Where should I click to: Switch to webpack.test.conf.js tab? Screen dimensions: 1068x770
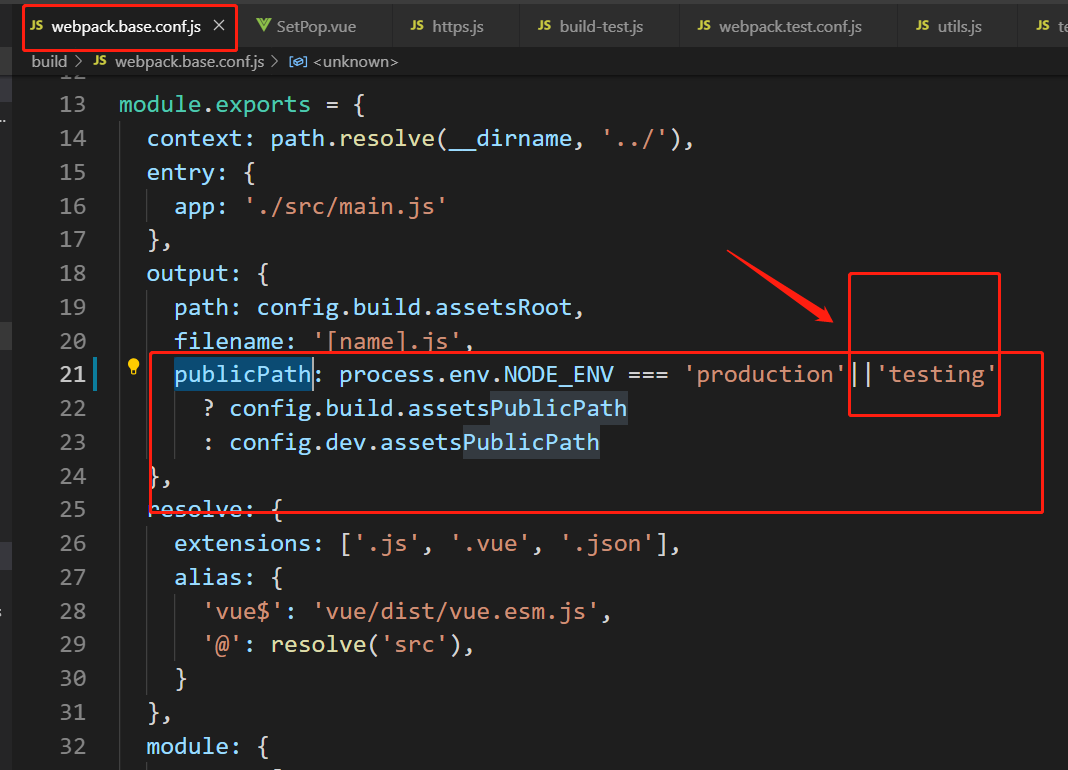790,26
